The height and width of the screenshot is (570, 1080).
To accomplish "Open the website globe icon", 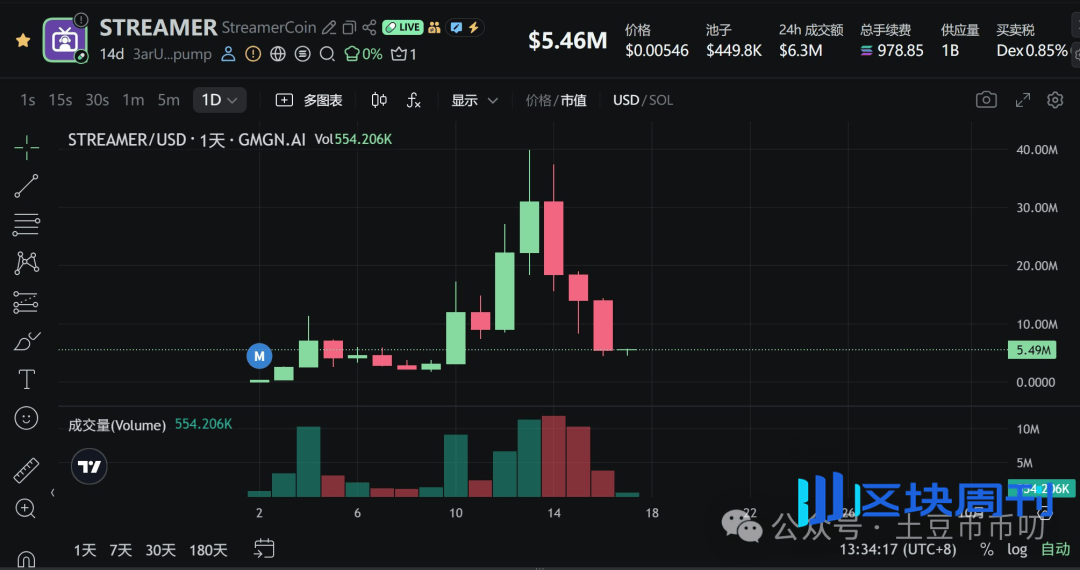I will pyautogui.click(x=278, y=54).
